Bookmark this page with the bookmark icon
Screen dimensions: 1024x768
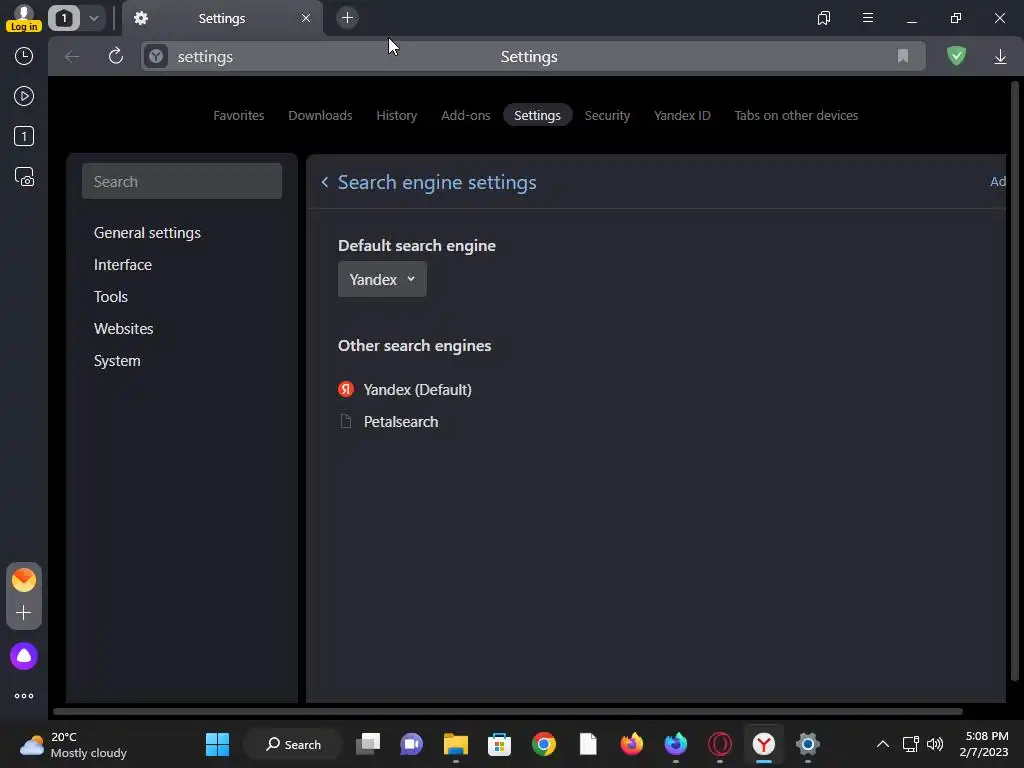click(903, 56)
